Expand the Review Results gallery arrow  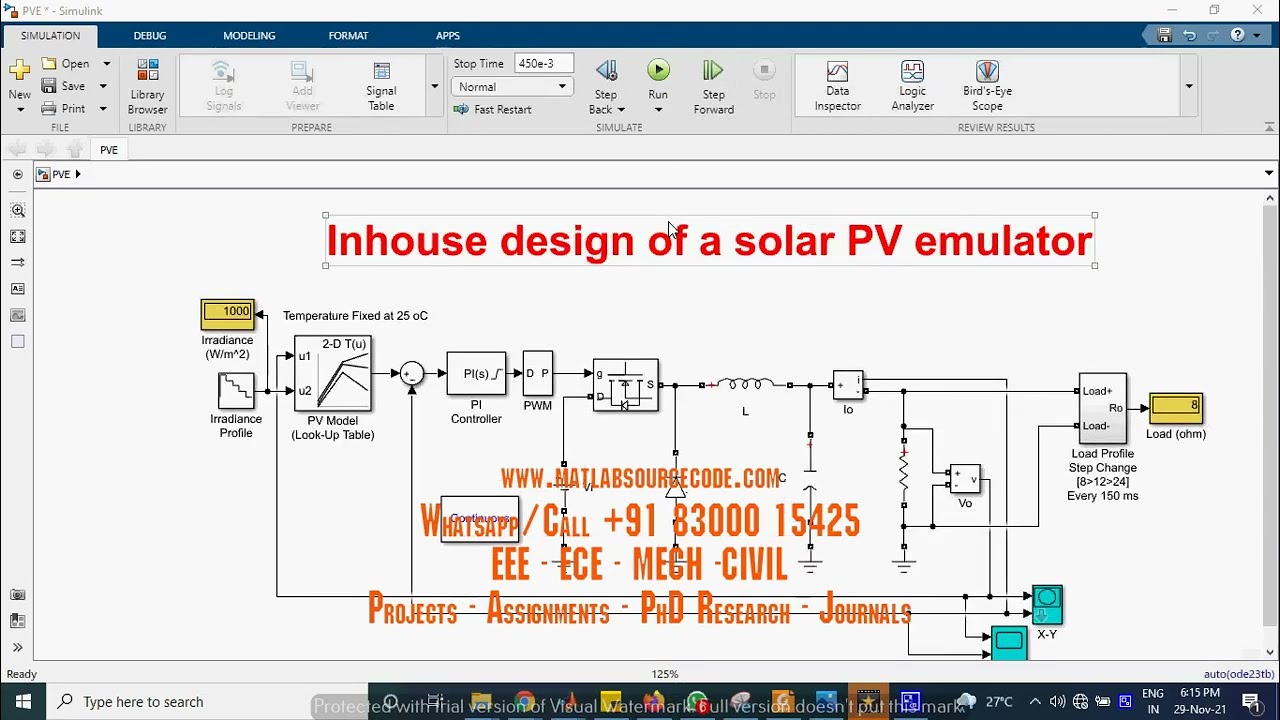1189,87
